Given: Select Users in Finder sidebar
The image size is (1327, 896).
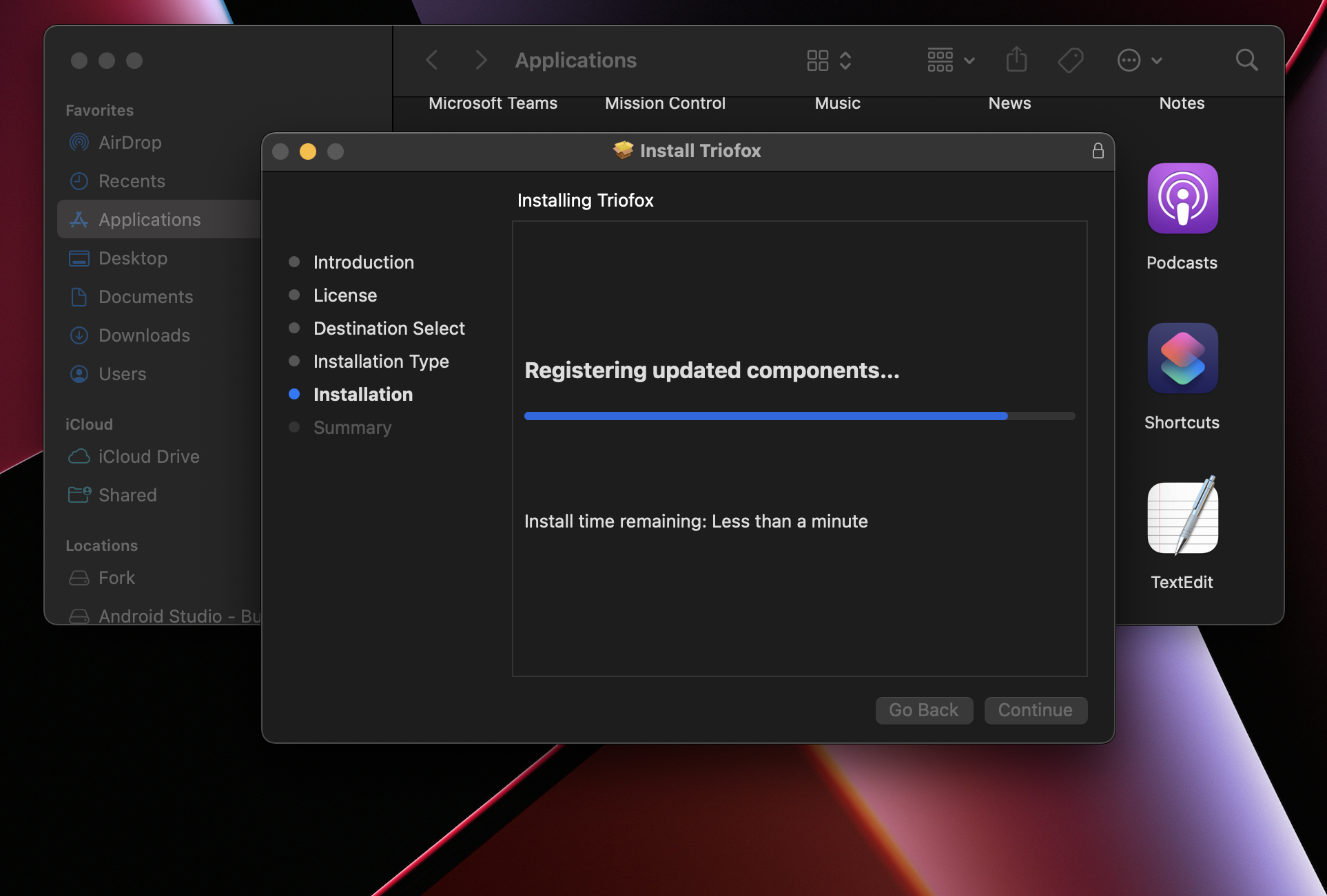Looking at the screenshot, I should point(158,373).
